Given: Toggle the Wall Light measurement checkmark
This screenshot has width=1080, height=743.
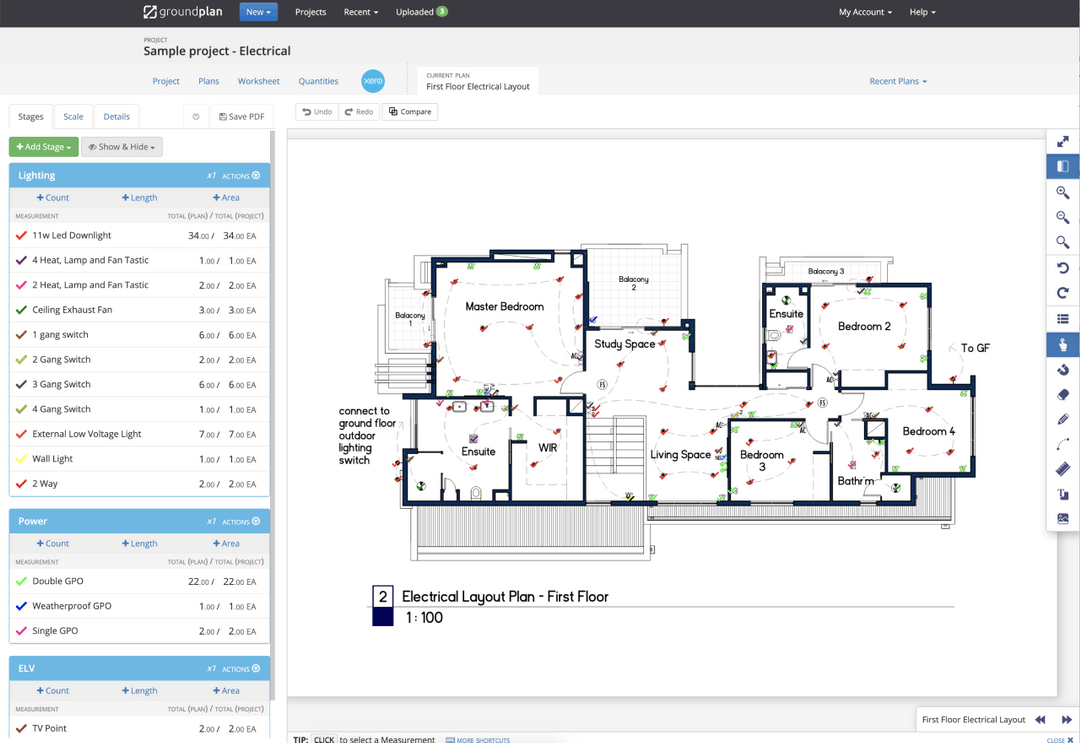Looking at the screenshot, I should point(20,458).
